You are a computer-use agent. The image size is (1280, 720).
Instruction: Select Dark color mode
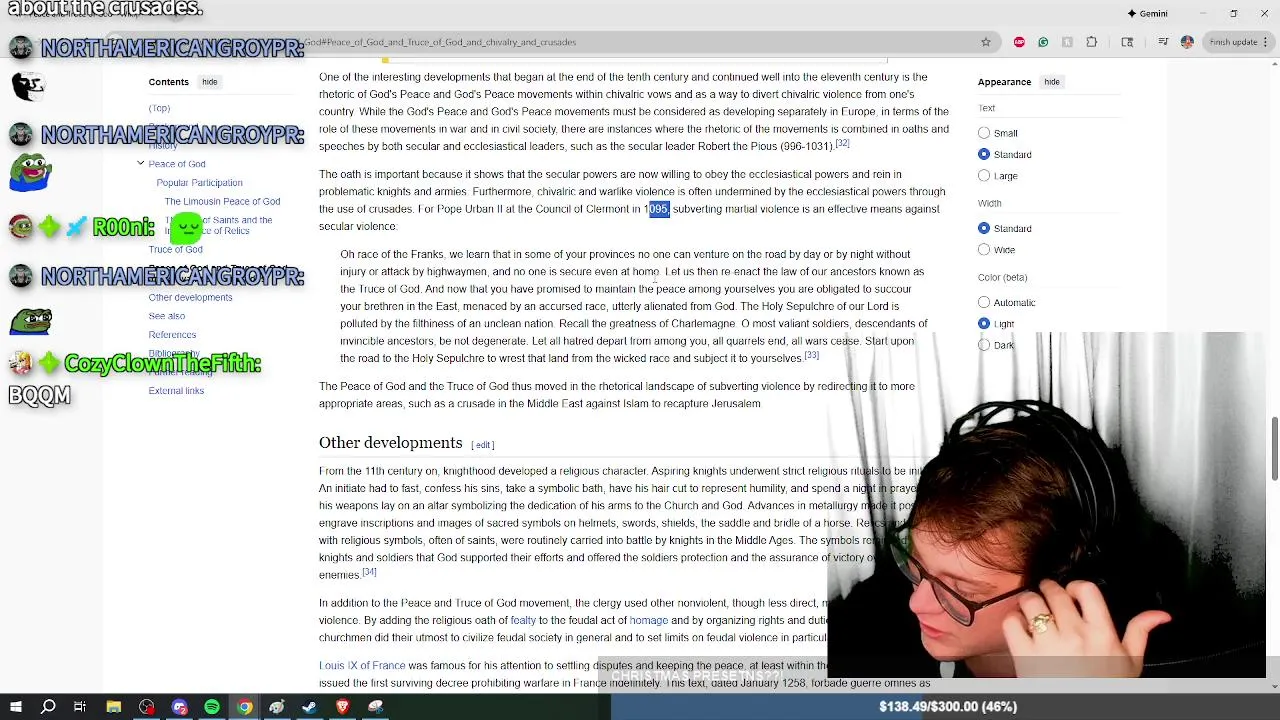pyautogui.click(x=984, y=345)
